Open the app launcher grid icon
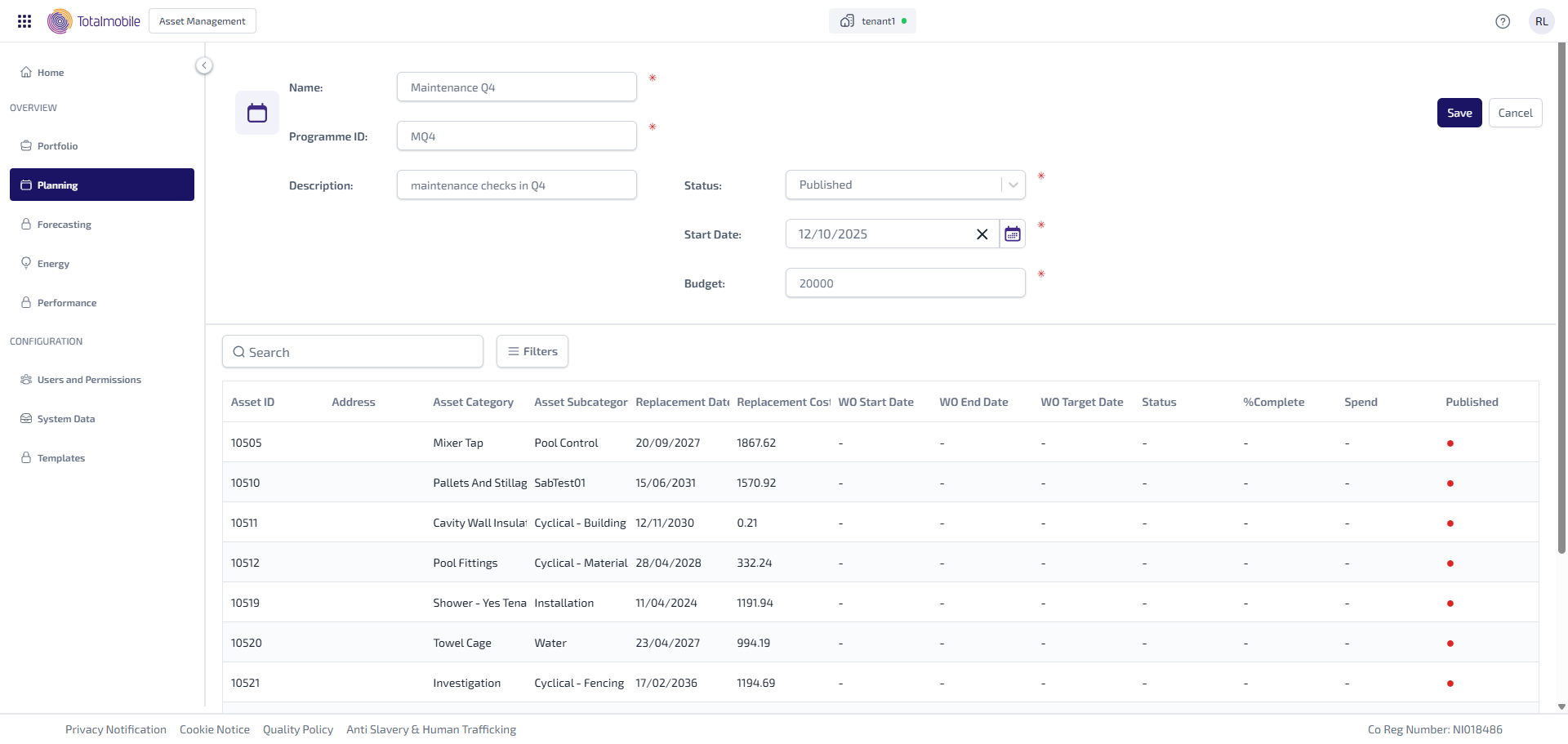The height and width of the screenshot is (744, 1568). 24,21
